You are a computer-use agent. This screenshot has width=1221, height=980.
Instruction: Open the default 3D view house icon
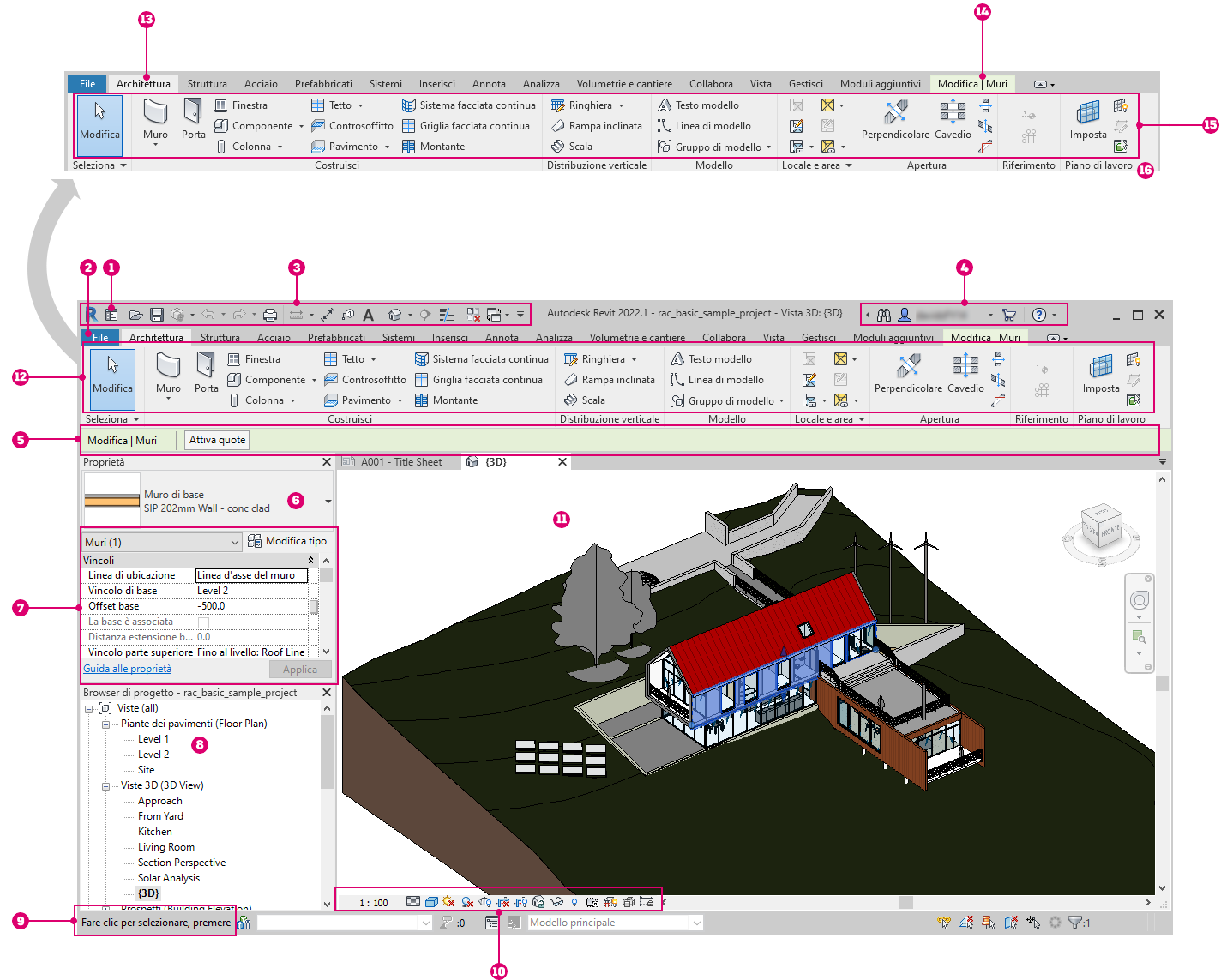point(395,315)
